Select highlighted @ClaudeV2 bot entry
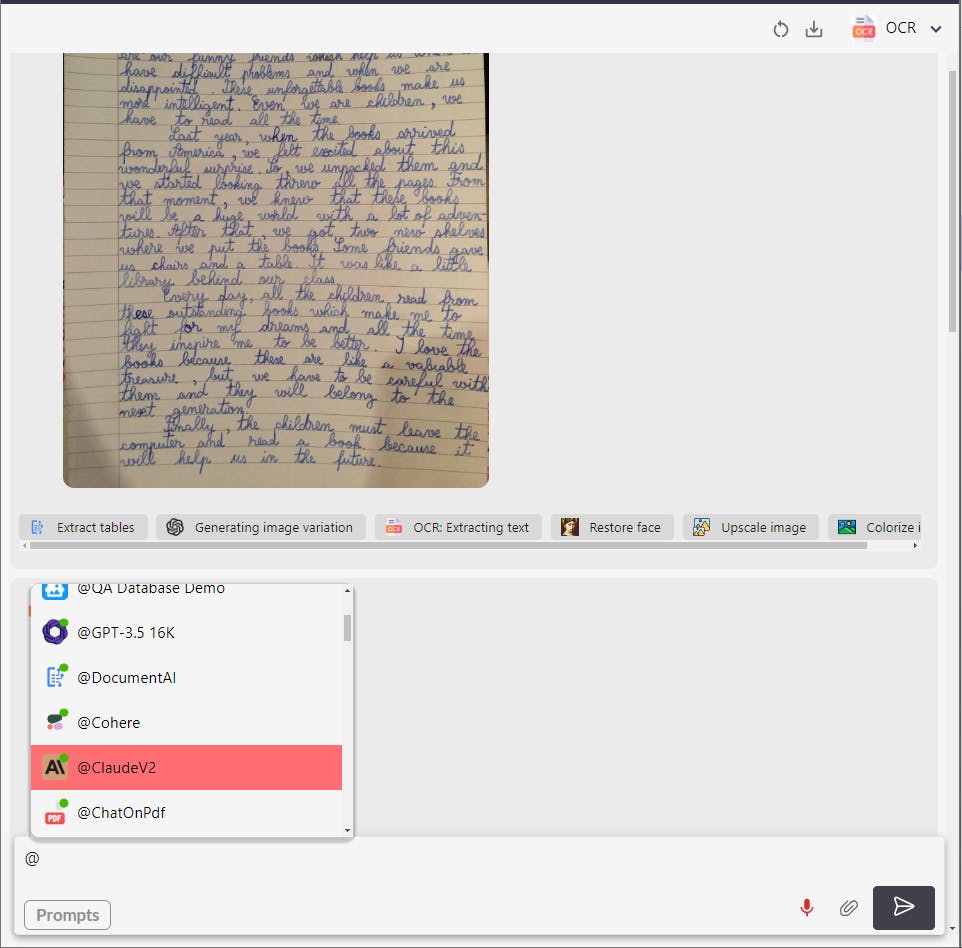The image size is (962, 948). pos(187,768)
